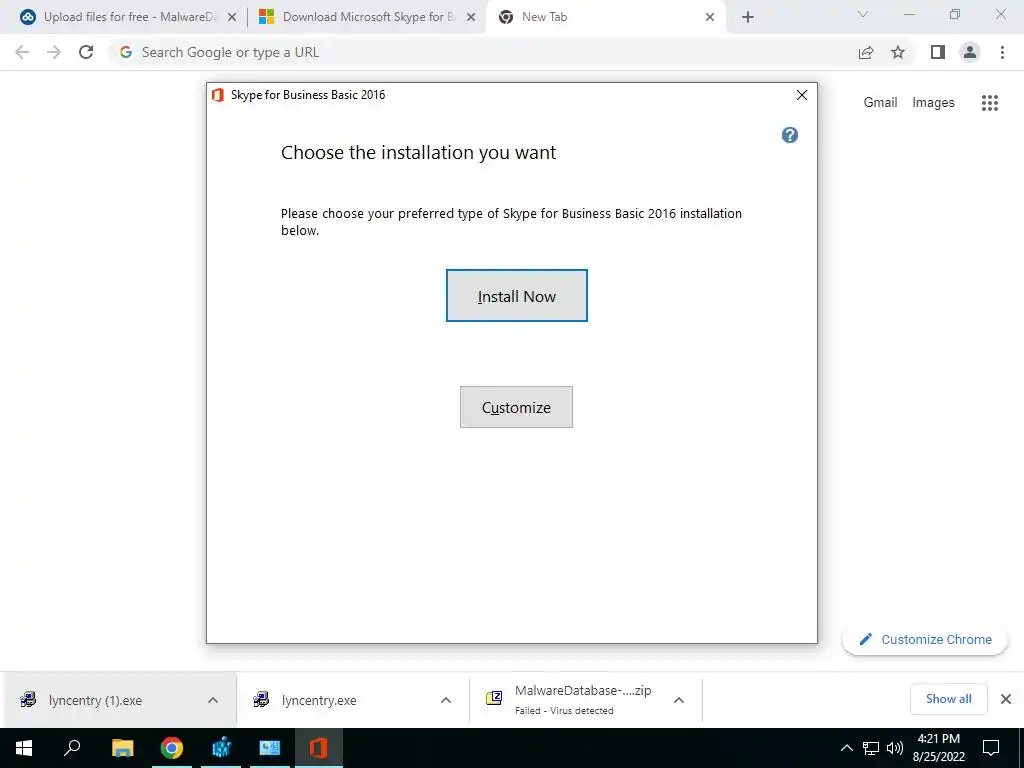
Task: Open the network status tray icon
Action: pyautogui.click(x=871, y=748)
